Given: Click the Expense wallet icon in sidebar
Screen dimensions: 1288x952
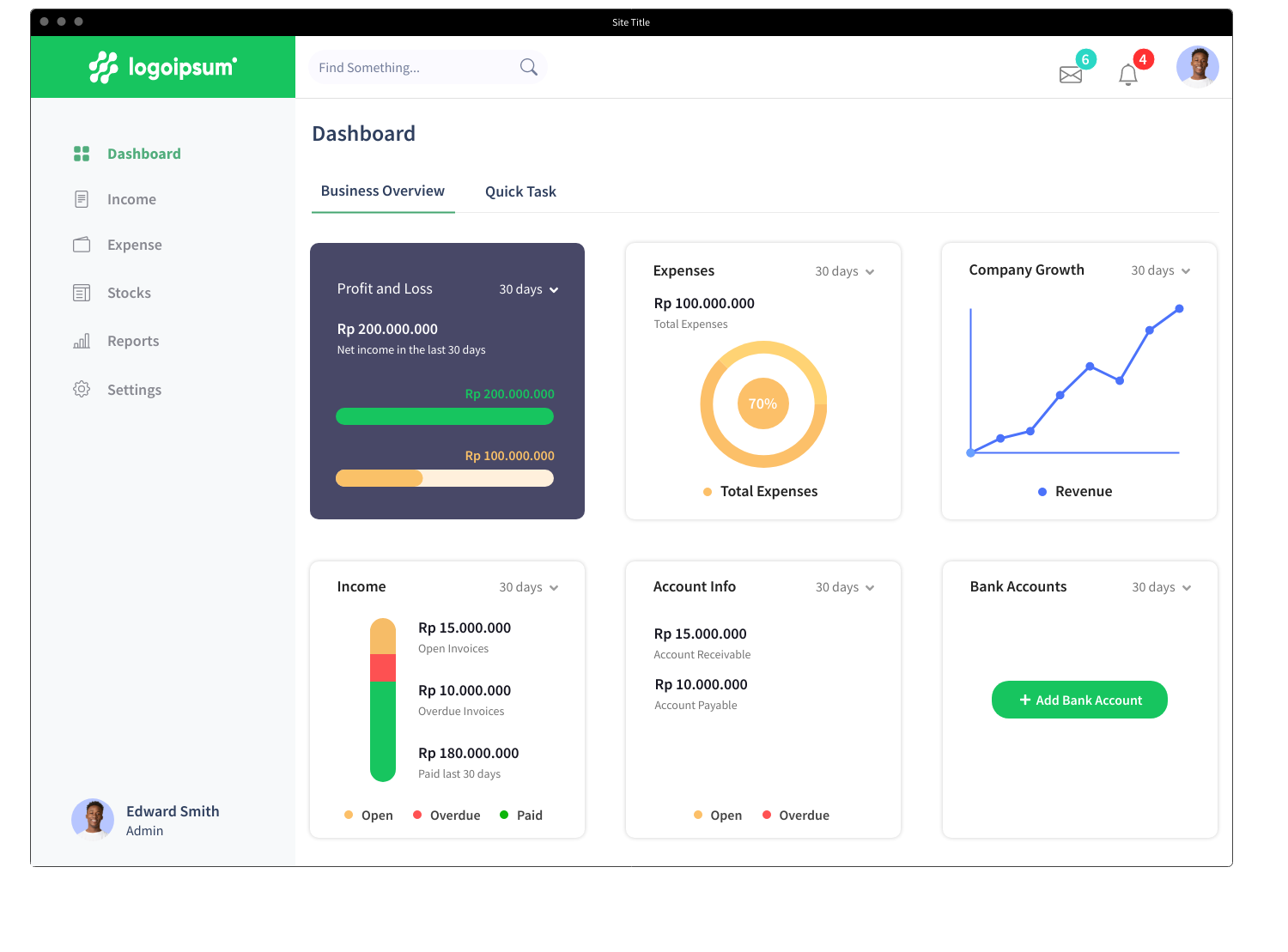Looking at the screenshot, I should coord(82,245).
